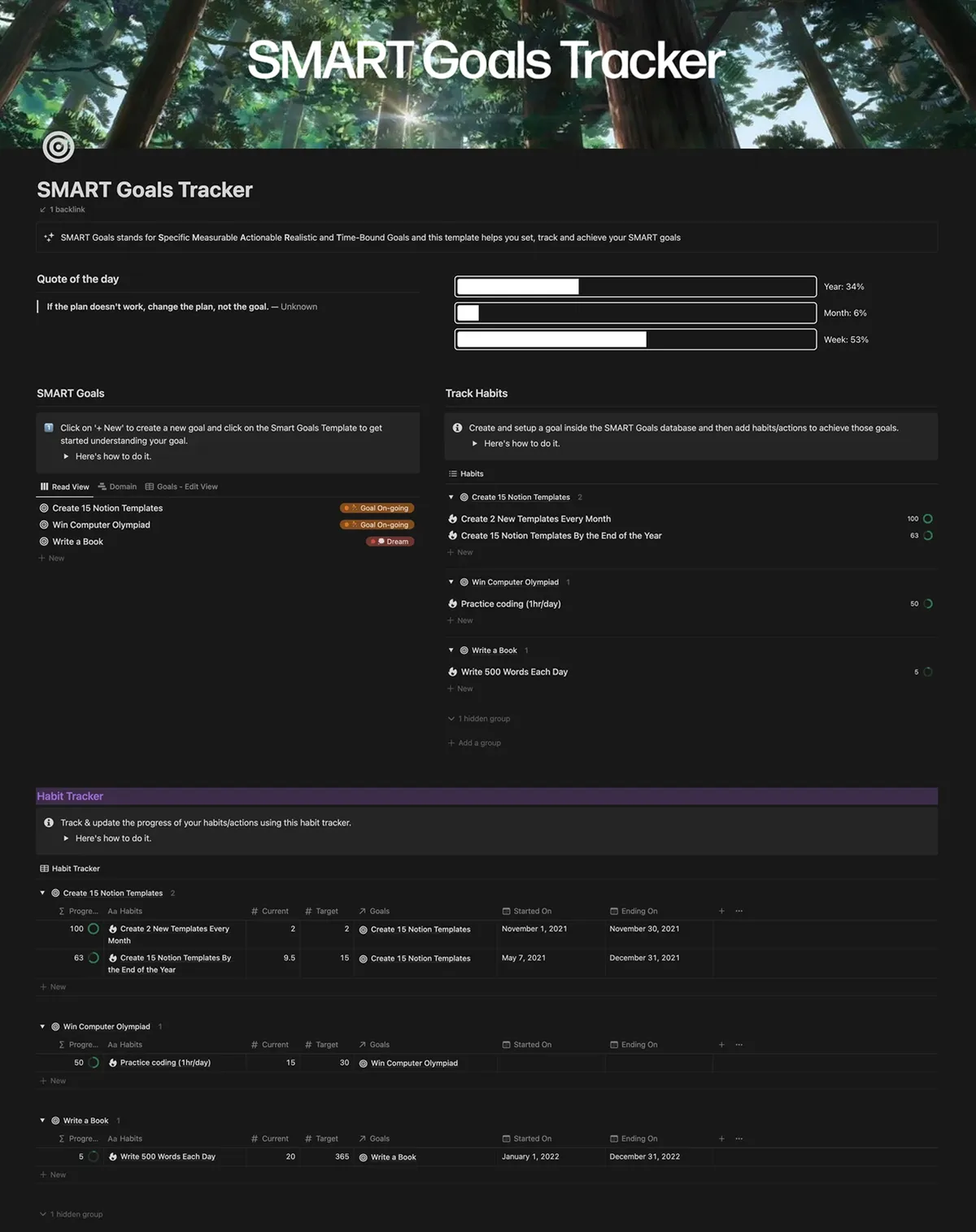The height and width of the screenshot is (1232, 976).
Task: Click Add a group under Track Habits
Action: [x=474, y=743]
